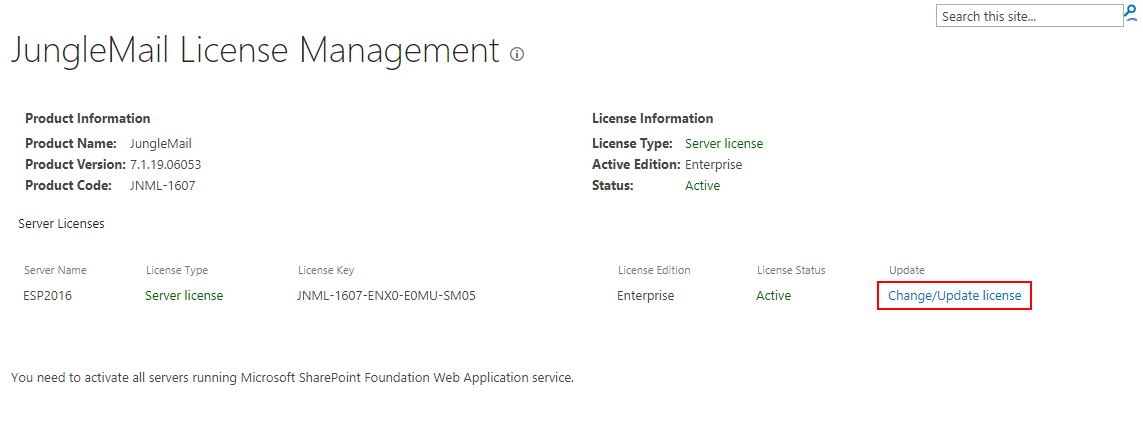The width and height of the screenshot is (1143, 428).
Task: Click the JungleMail License Management title
Action: [254, 51]
